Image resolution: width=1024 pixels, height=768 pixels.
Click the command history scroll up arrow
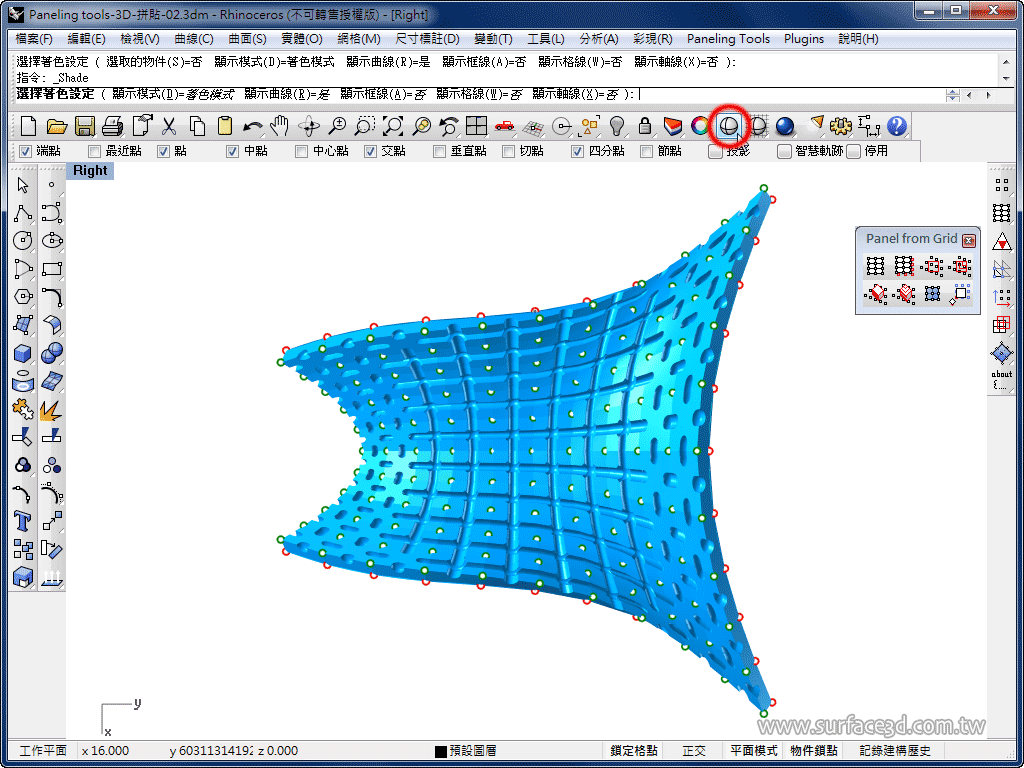point(1006,62)
